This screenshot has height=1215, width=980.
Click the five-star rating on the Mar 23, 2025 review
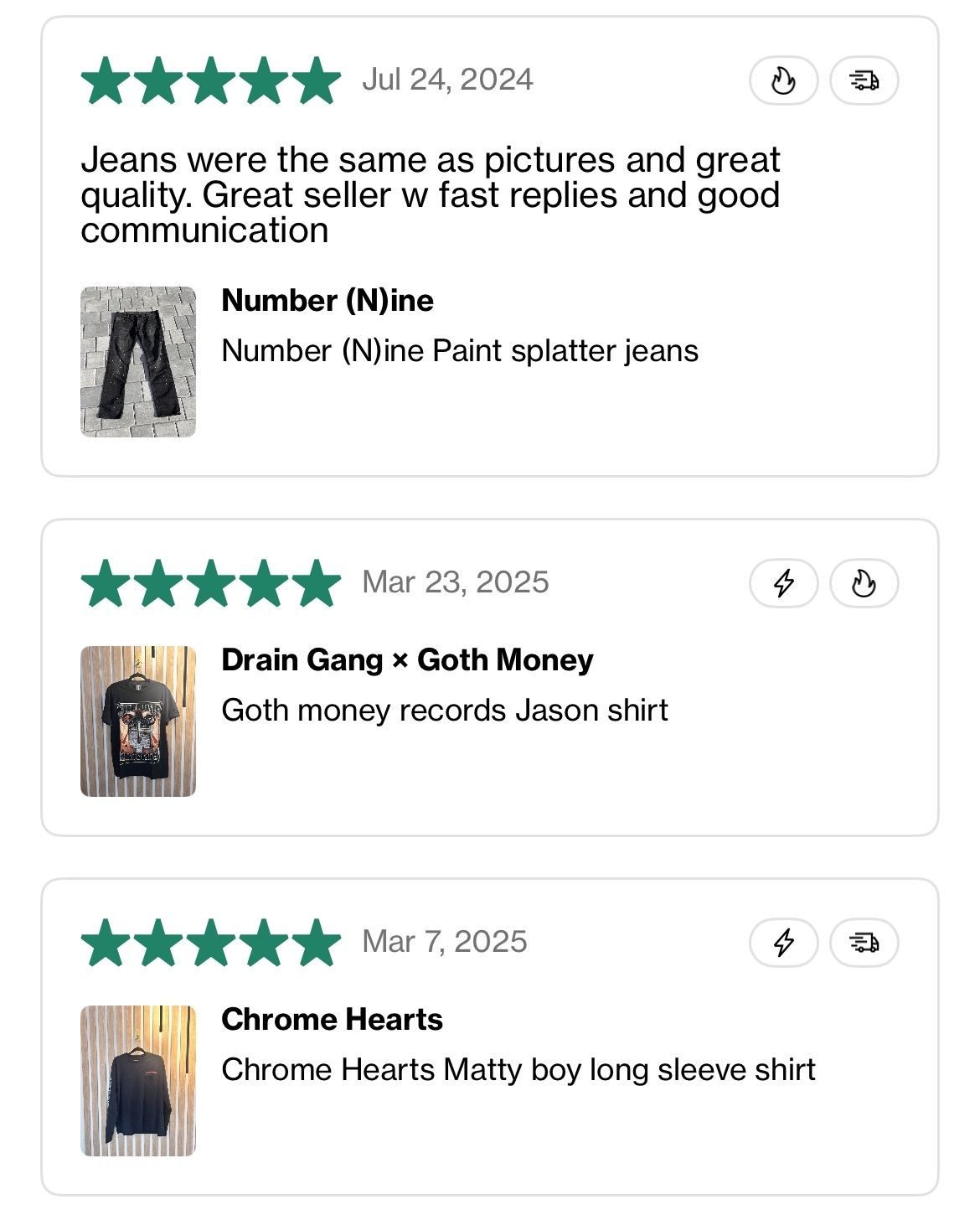click(211, 583)
